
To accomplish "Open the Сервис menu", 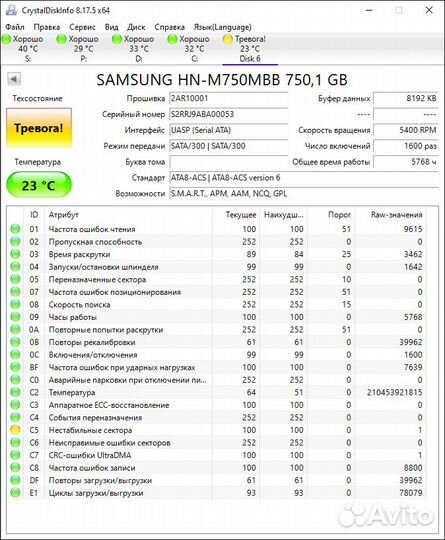I will (x=82, y=27).
